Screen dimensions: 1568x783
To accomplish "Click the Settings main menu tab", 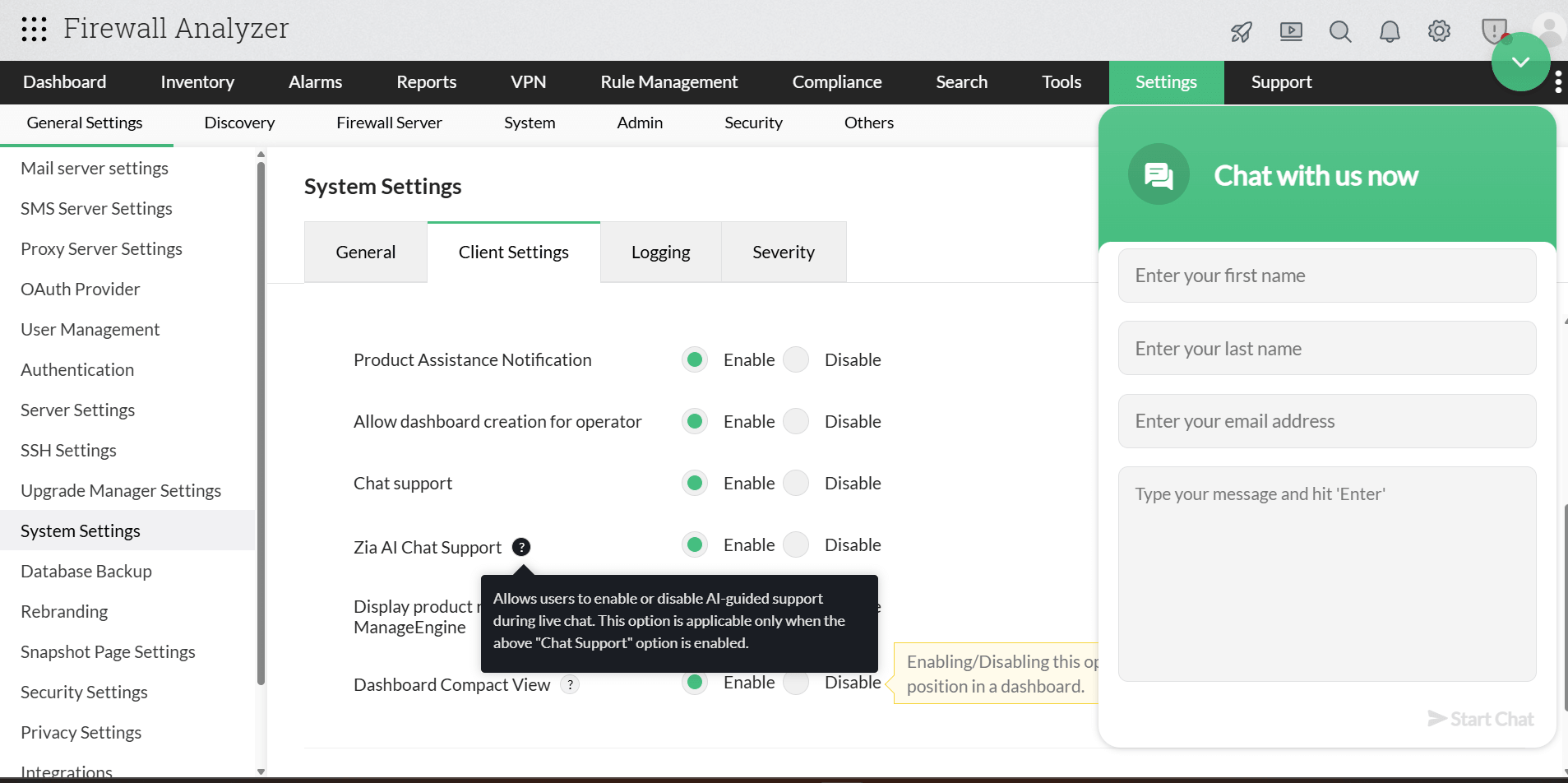I will pyautogui.click(x=1166, y=82).
